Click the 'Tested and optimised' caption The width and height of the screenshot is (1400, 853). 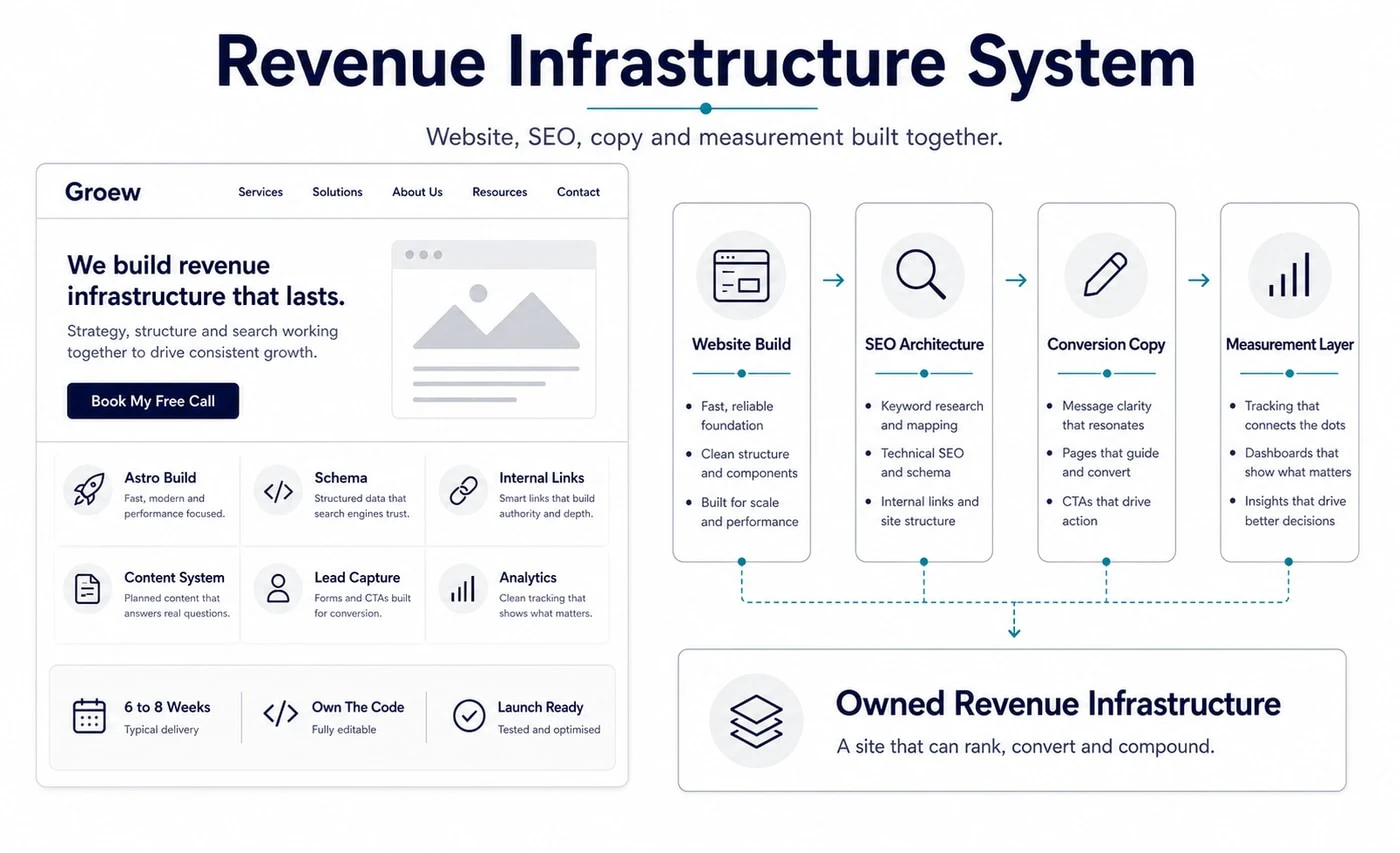549,730
